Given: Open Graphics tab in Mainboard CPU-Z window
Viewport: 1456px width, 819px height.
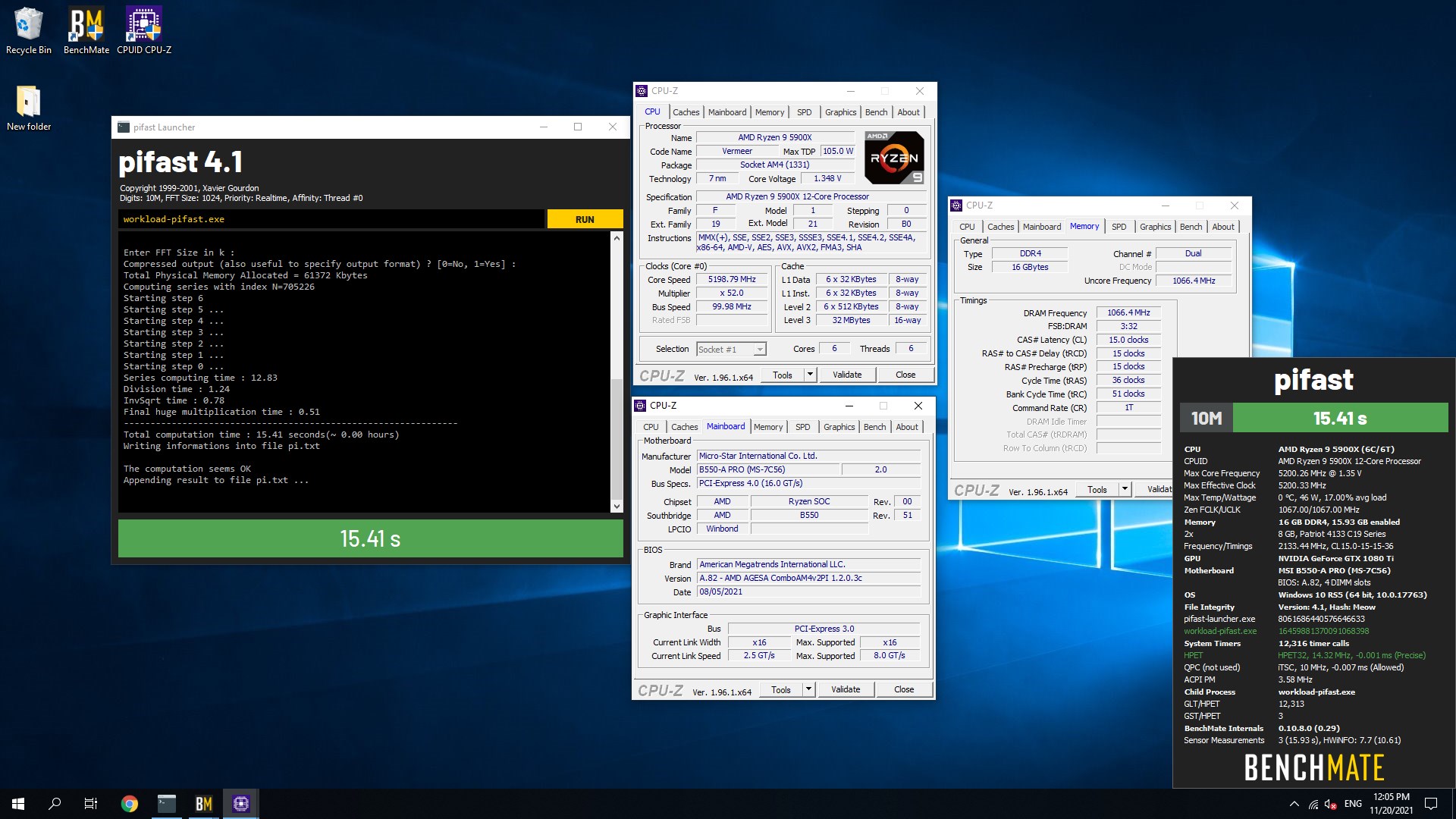Looking at the screenshot, I should pyautogui.click(x=839, y=427).
